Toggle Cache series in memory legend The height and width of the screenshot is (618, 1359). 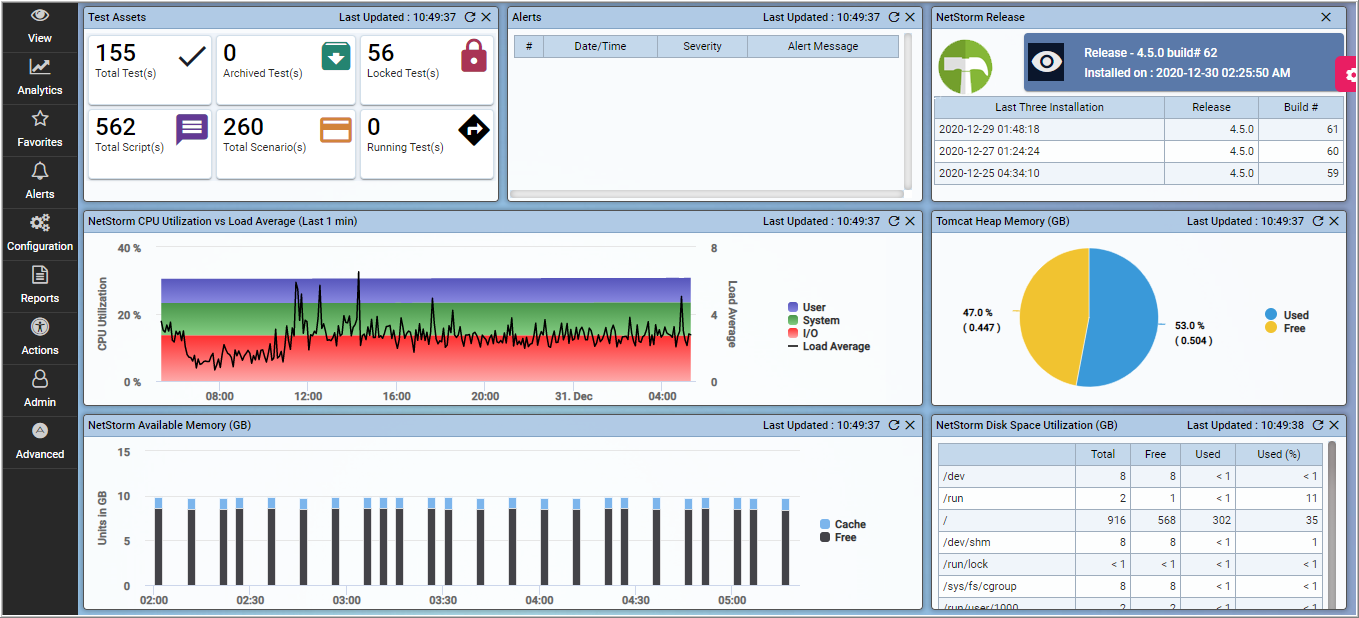(x=843, y=524)
